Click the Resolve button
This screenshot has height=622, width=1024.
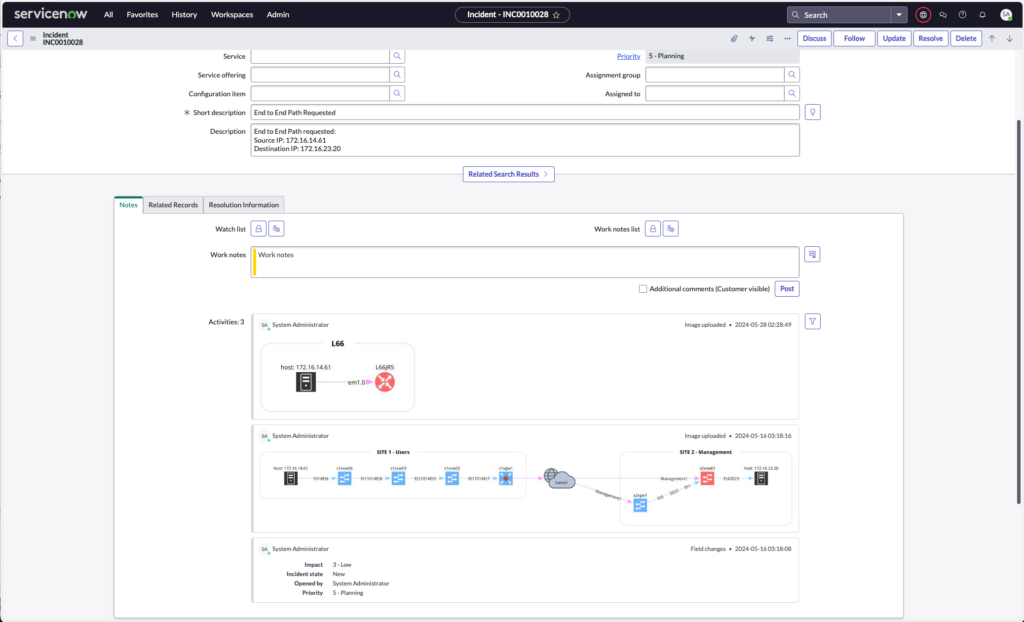(930, 38)
